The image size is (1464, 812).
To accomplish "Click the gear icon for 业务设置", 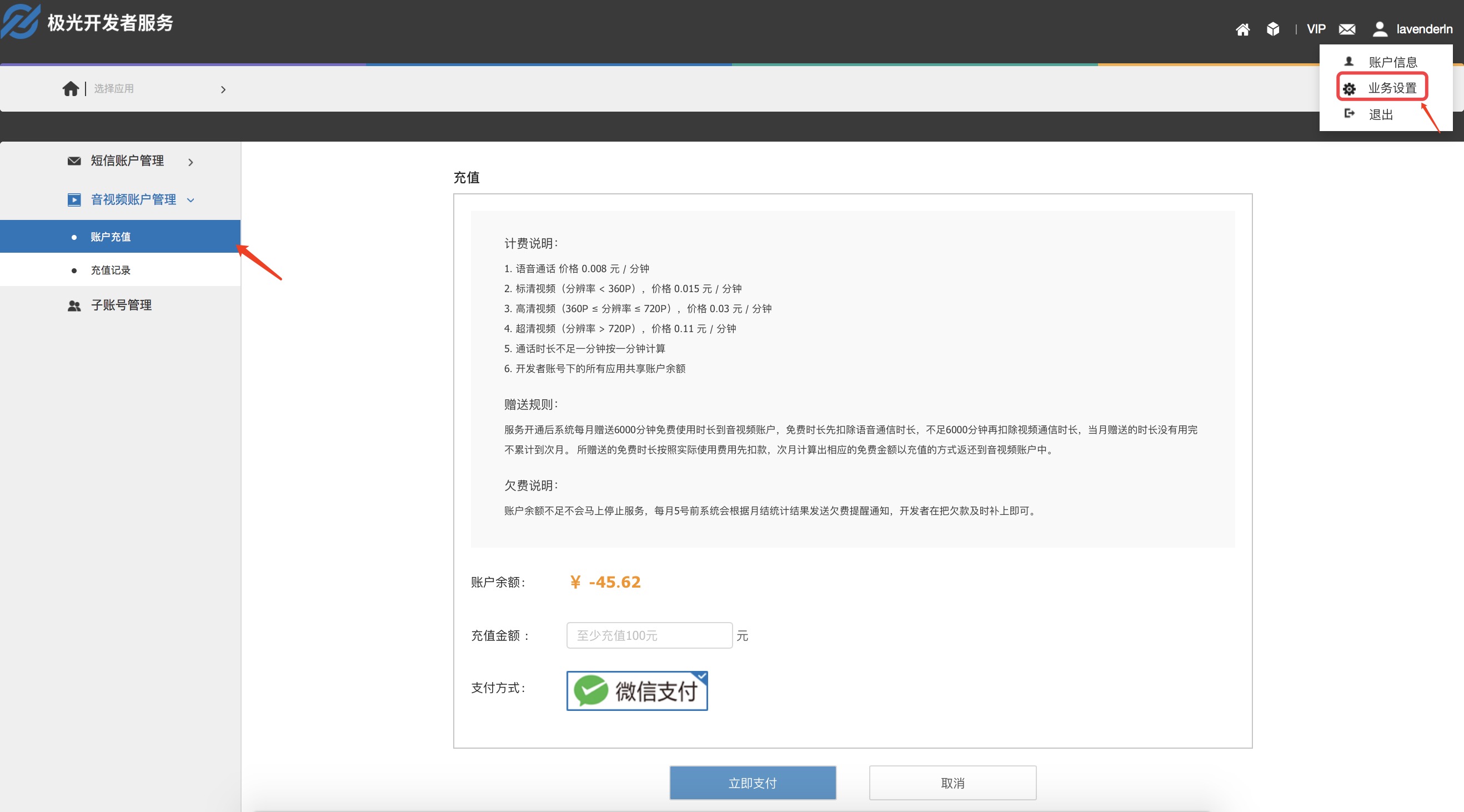I will pyautogui.click(x=1348, y=89).
